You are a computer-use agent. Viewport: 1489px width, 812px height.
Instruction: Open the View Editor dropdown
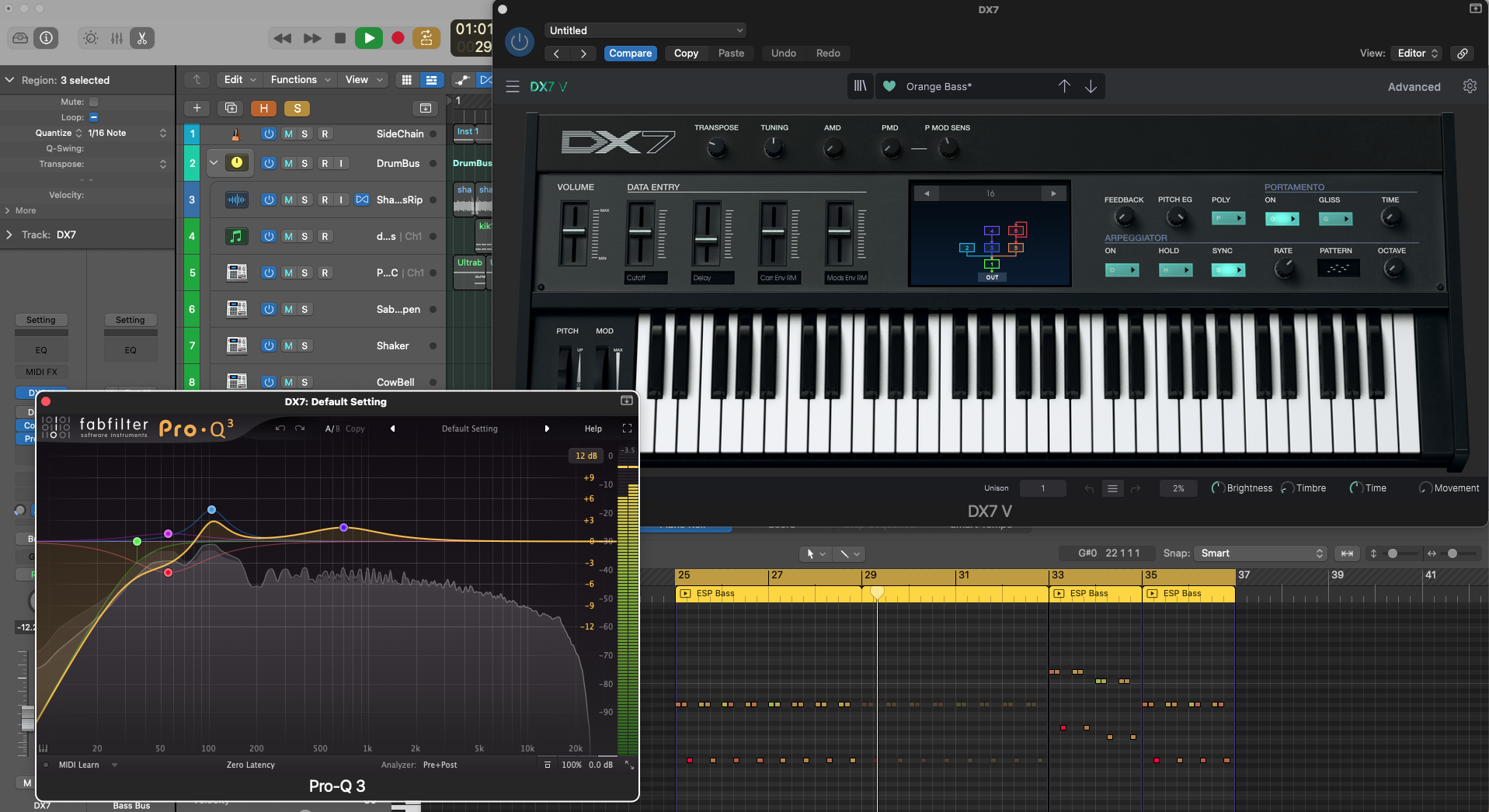[1417, 54]
